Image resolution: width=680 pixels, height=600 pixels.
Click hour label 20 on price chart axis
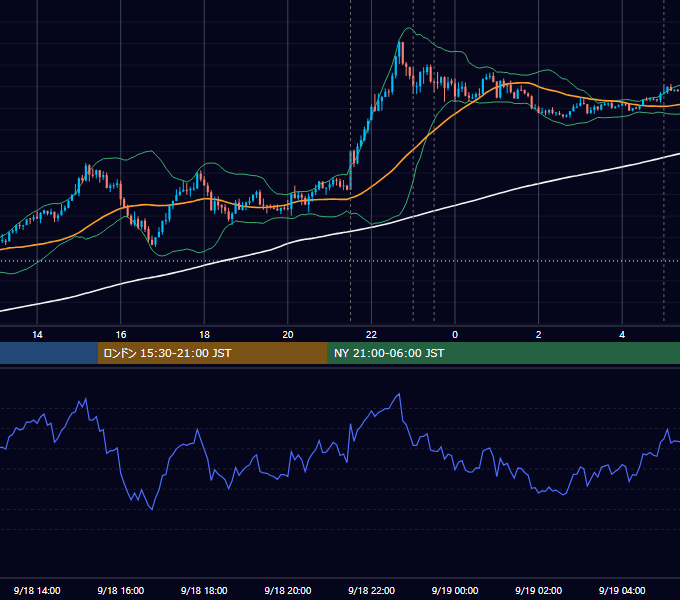point(288,335)
